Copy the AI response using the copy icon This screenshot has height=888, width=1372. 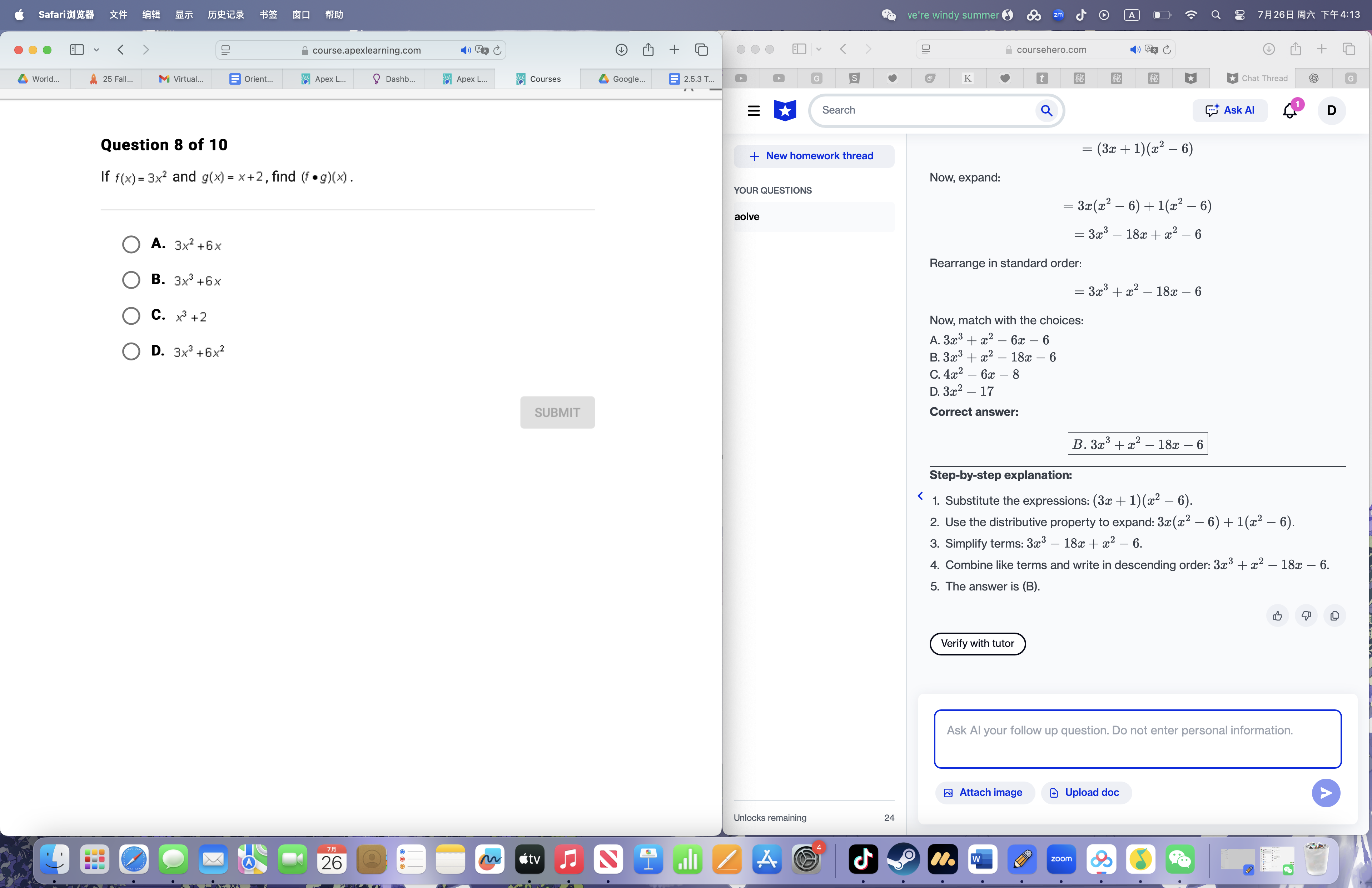click(1334, 615)
